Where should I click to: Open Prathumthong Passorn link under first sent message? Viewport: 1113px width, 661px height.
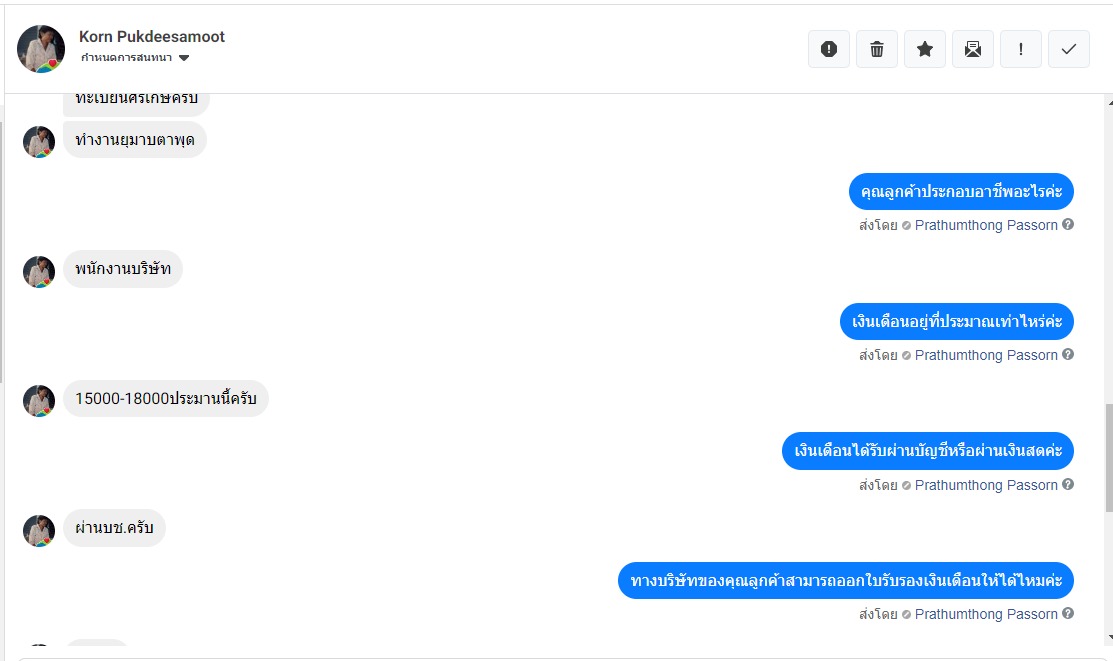pyautogui.click(x=986, y=225)
